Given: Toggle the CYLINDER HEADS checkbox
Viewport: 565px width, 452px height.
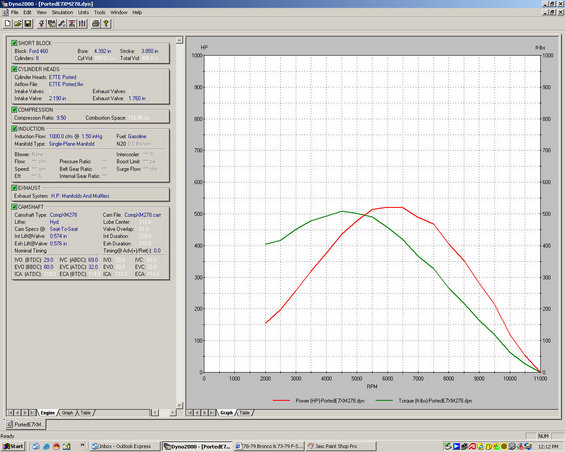Looking at the screenshot, I should 14,69.
